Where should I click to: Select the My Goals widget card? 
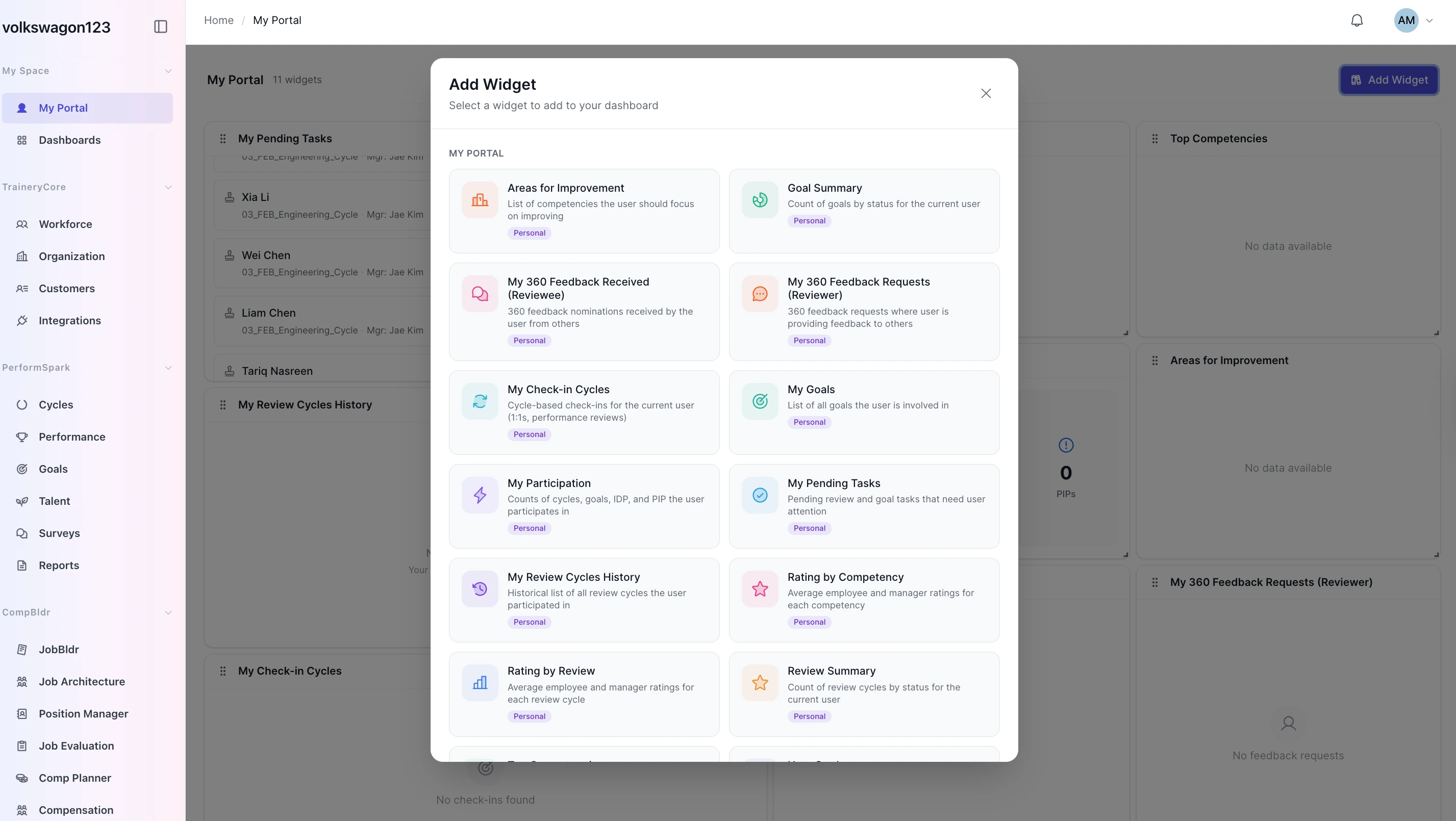(x=864, y=412)
